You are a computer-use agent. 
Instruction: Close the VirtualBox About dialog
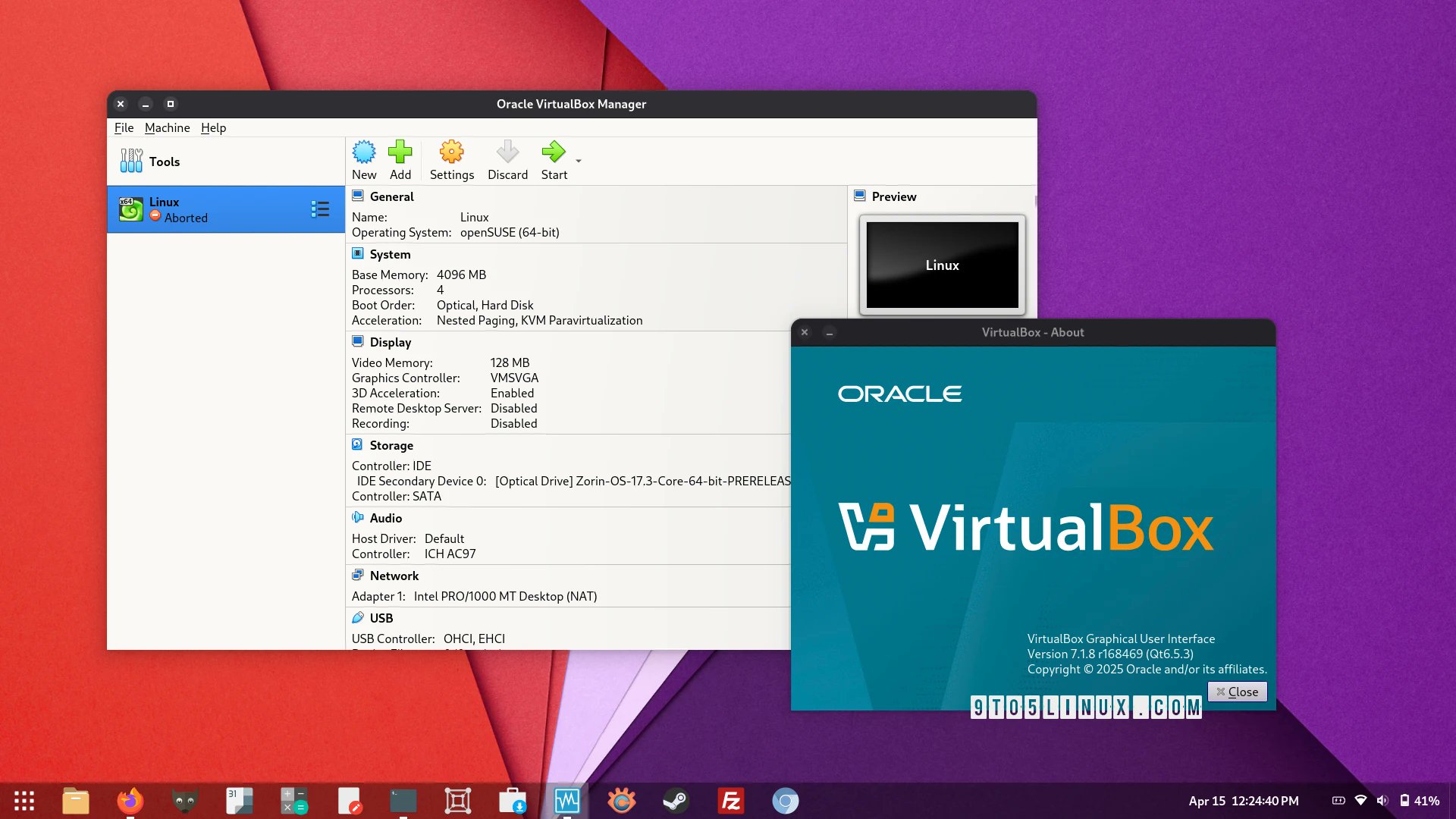coord(1237,691)
